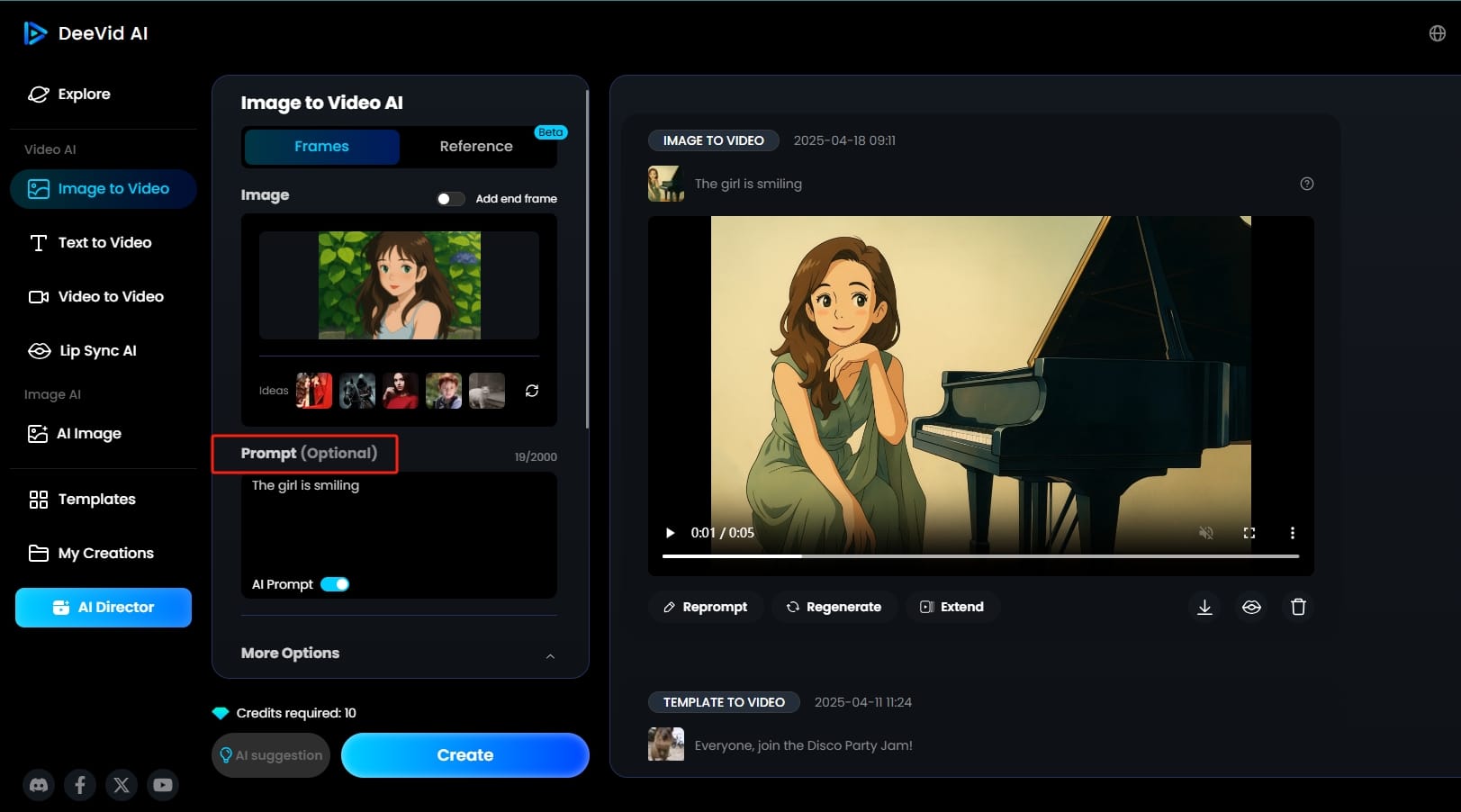The height and width of the screenshot is (812, 1461).
Task: Click the Lip Sync icon beside the download button
Action: [x=1251, y=607]
